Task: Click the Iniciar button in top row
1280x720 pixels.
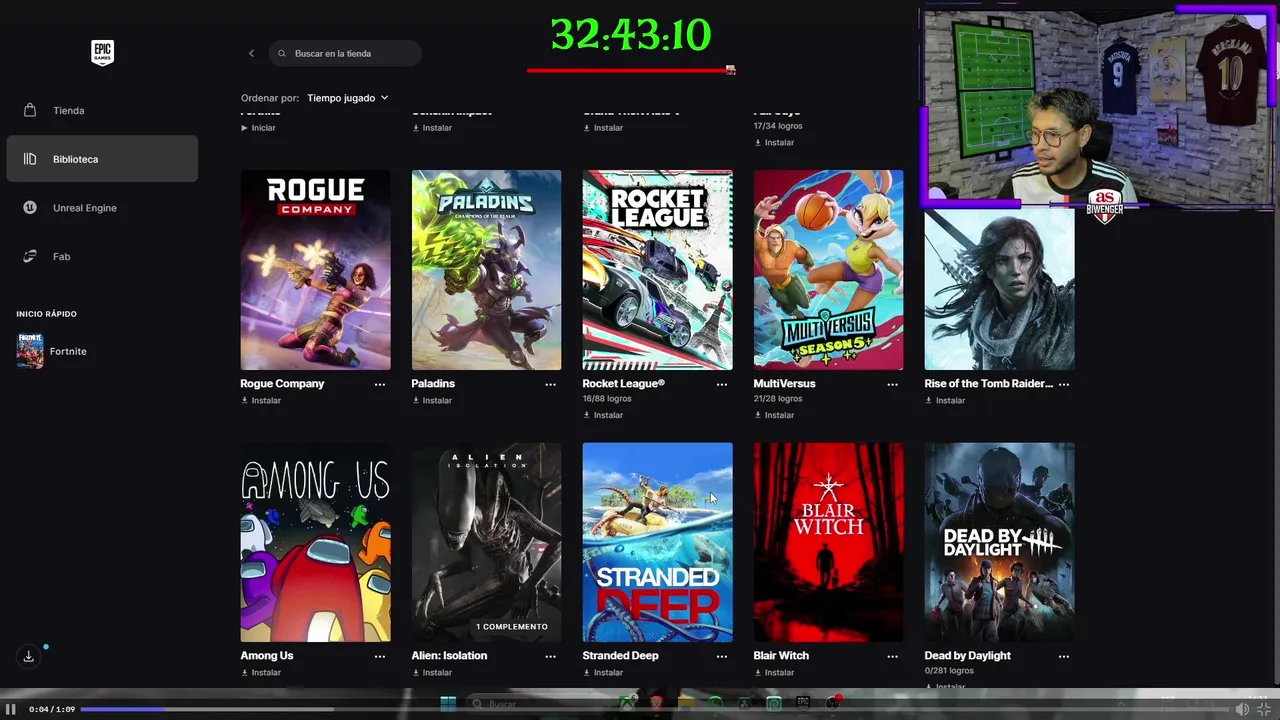Action: coord(258,128)
